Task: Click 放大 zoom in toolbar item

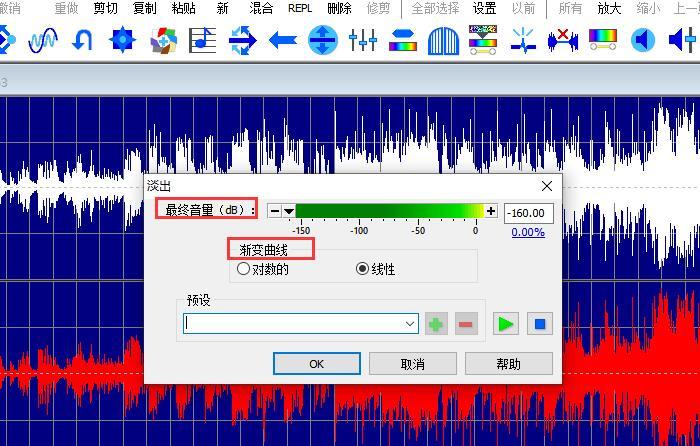Action: coord(609,8)
